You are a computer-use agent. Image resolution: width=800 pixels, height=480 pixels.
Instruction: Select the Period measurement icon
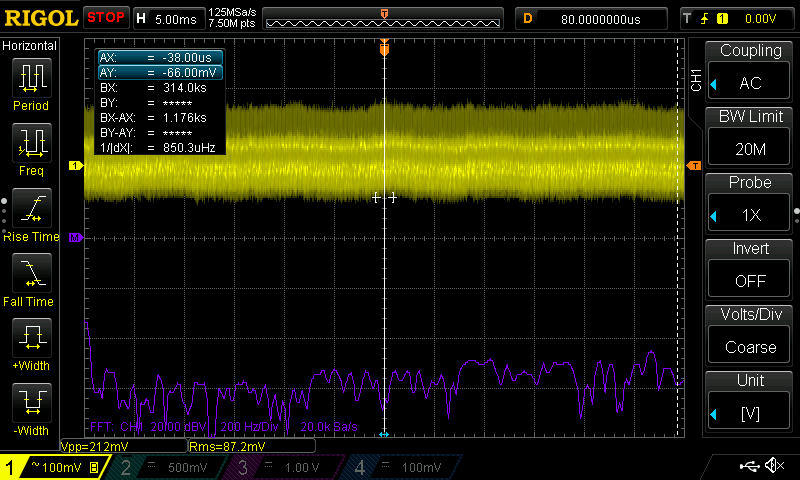pos(32,78)
